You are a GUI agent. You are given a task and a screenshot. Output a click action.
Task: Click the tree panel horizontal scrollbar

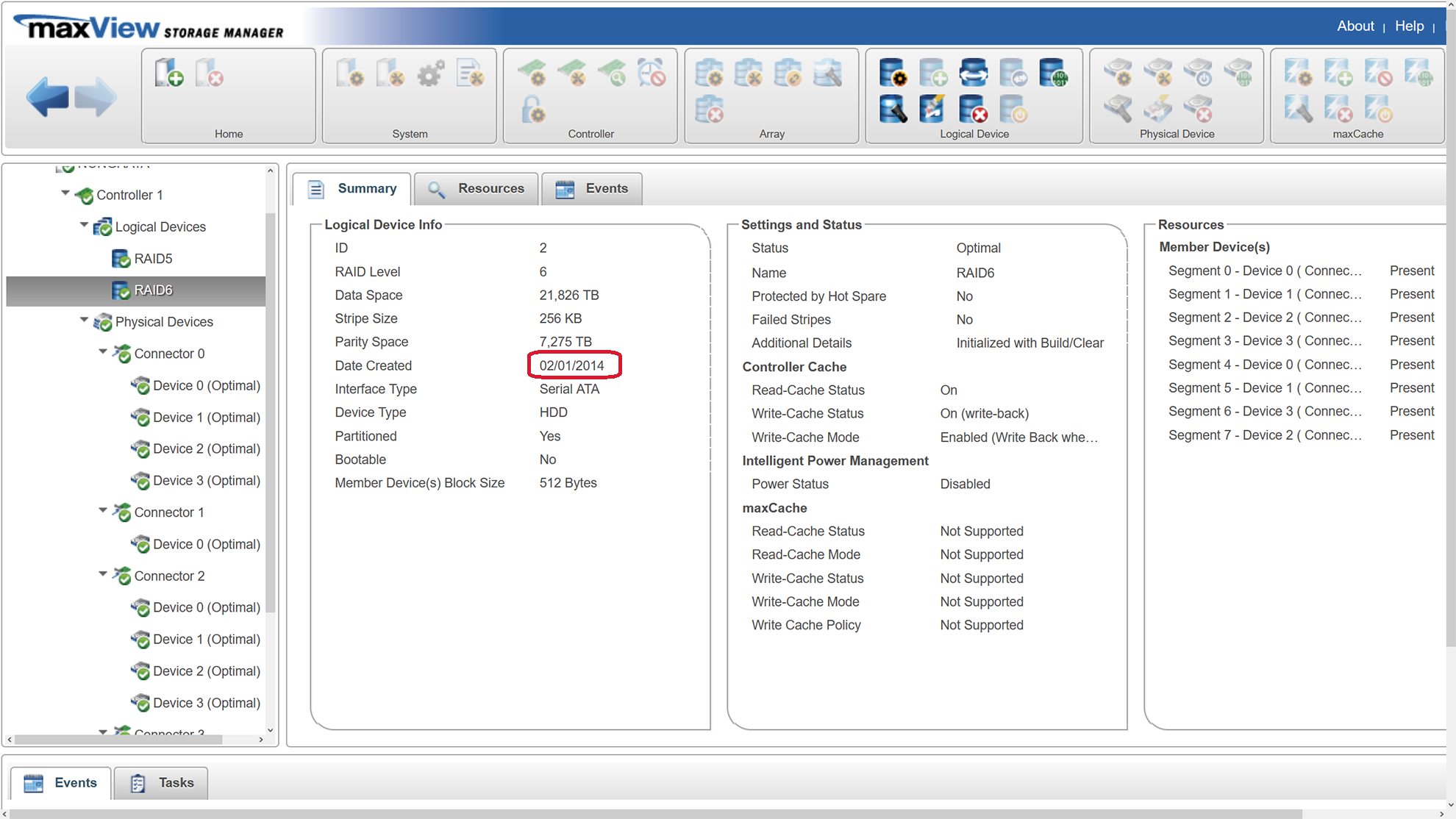(x=118, y=740)
